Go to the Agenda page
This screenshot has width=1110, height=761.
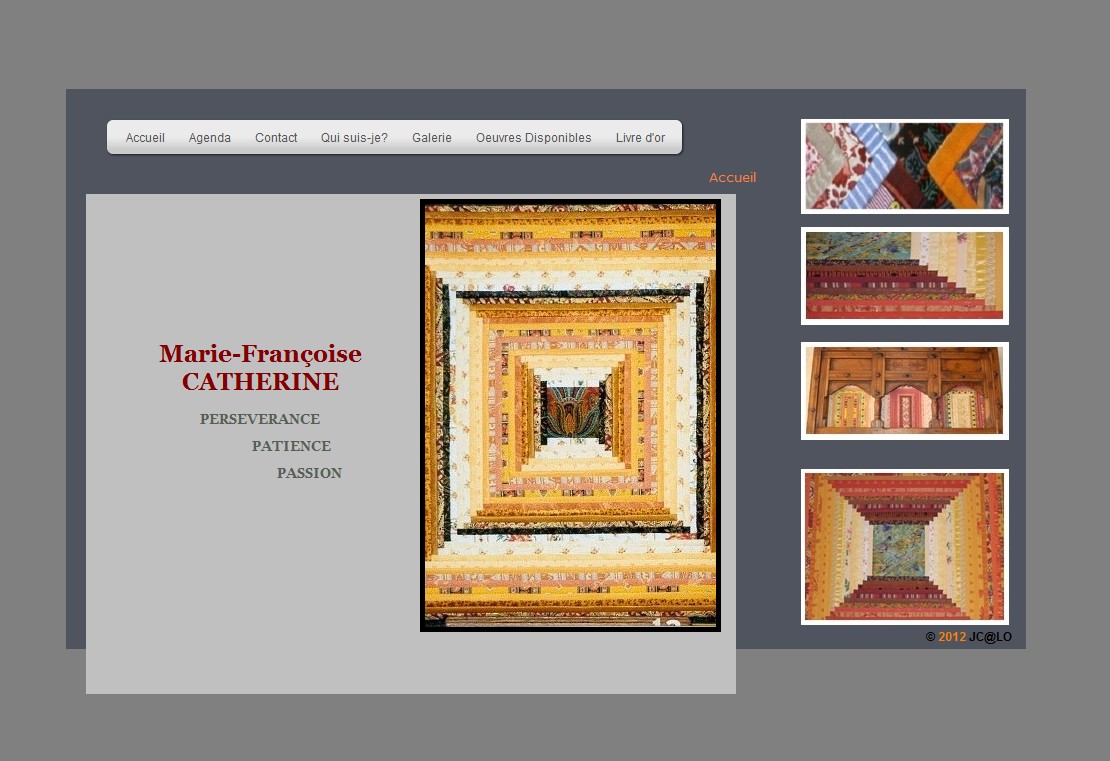(210, 137)
